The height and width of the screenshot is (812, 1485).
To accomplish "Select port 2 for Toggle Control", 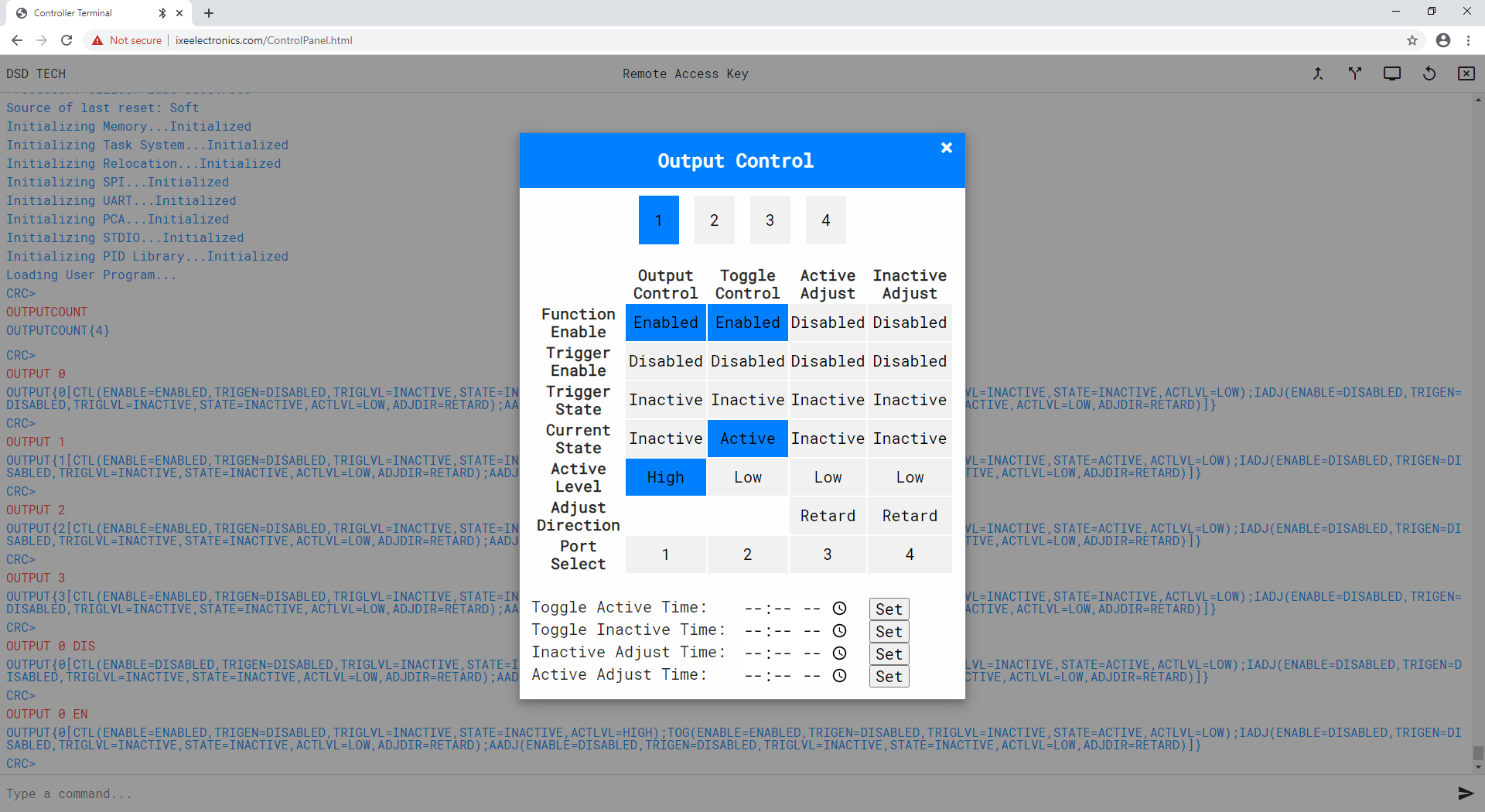I will point(748,554).
